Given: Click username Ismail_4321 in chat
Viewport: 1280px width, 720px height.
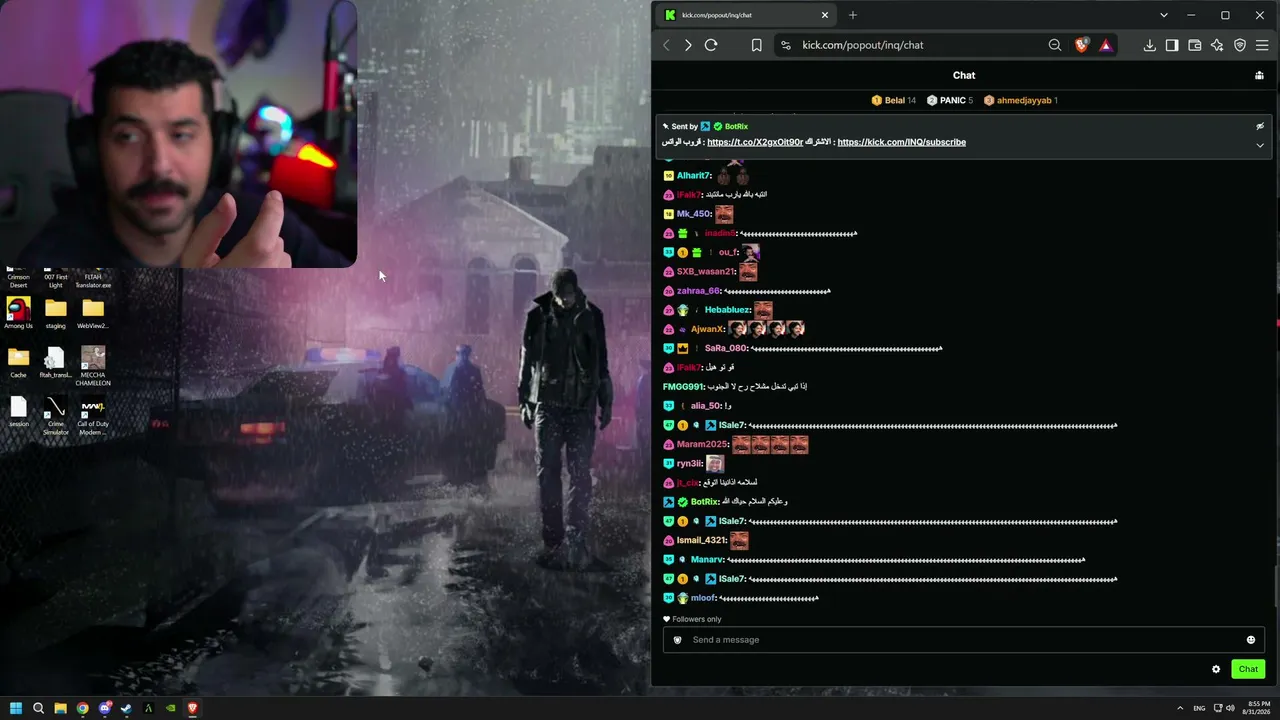Looking at the screenshot, I should (x=701, y=541).
